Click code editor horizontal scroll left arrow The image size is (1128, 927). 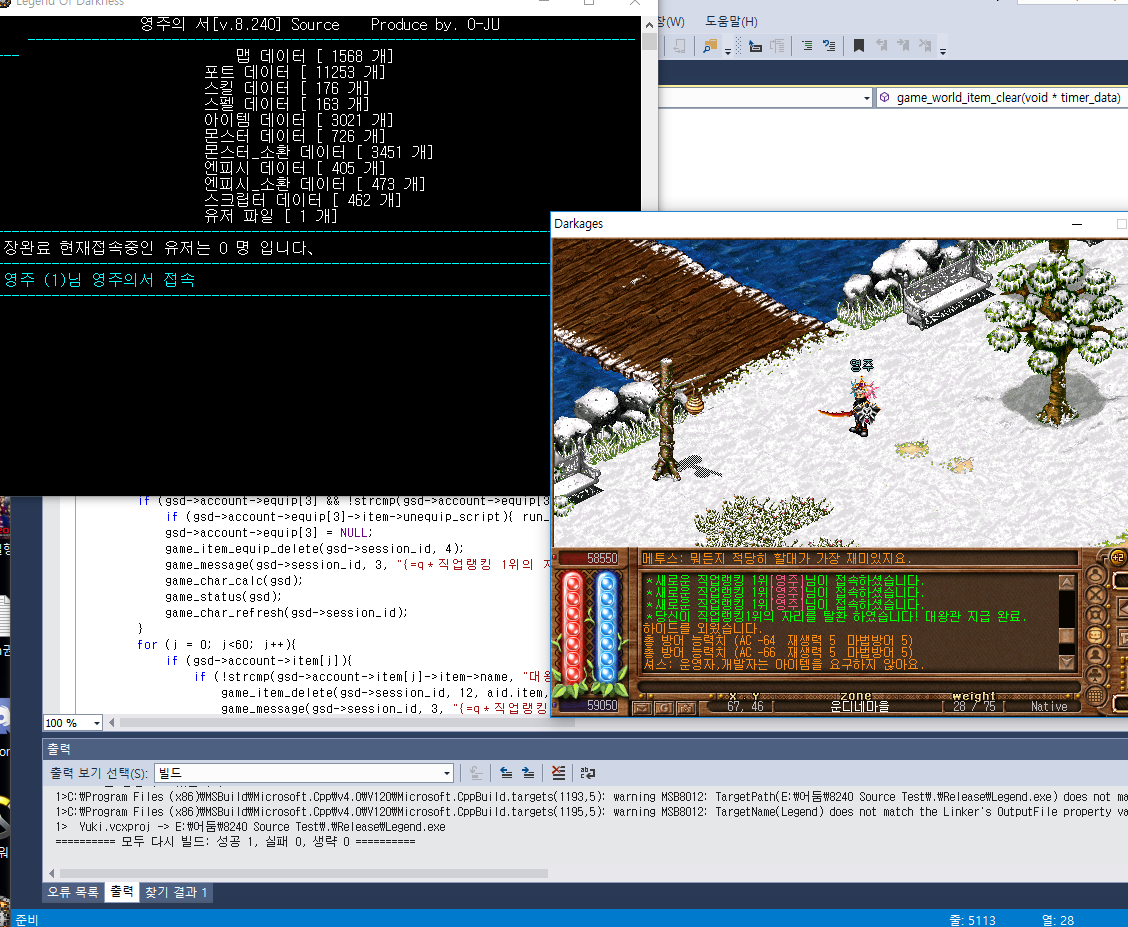(x=112, y=722)
